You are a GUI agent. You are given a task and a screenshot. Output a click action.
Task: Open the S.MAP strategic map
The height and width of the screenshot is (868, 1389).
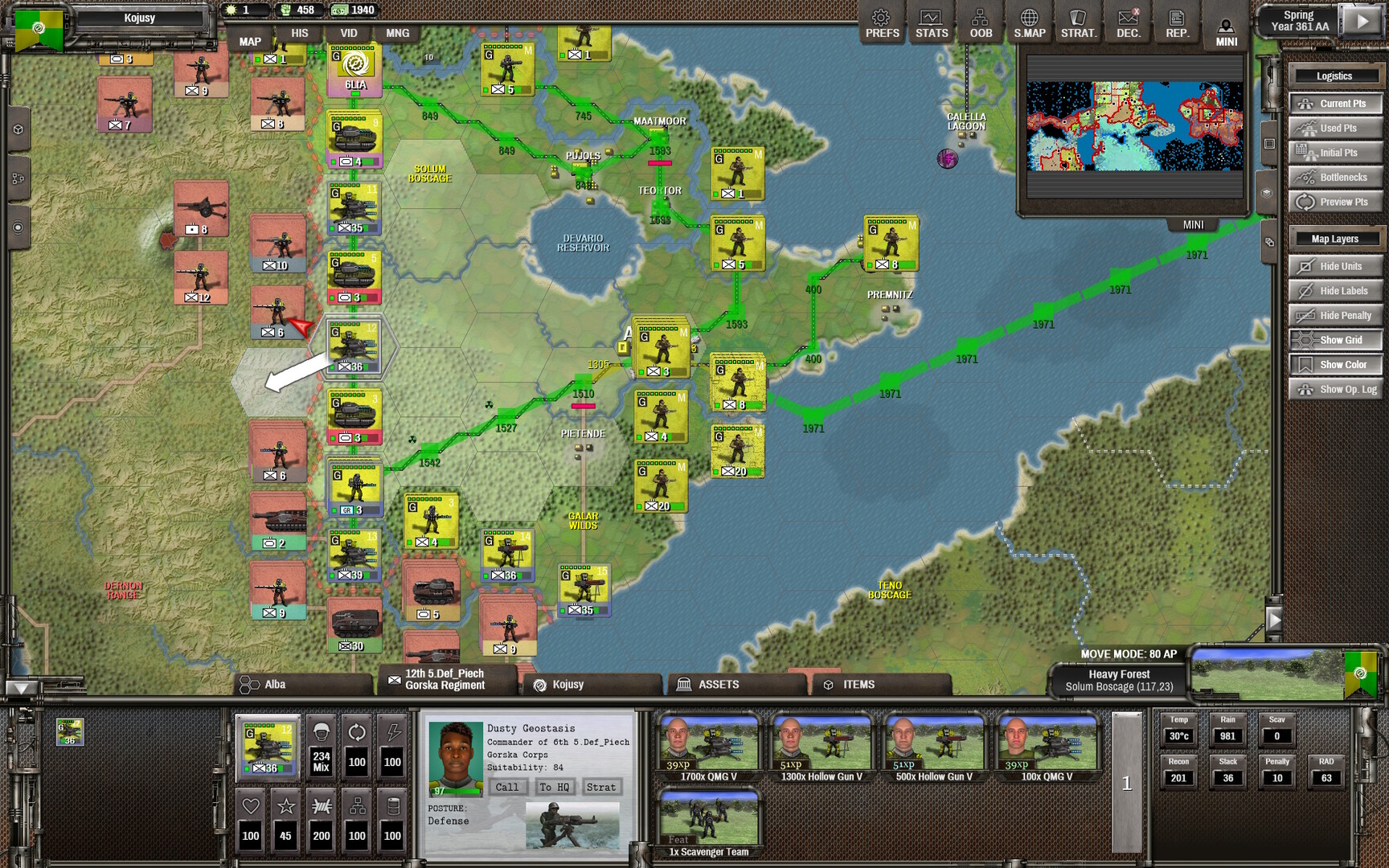[1030, 23]
